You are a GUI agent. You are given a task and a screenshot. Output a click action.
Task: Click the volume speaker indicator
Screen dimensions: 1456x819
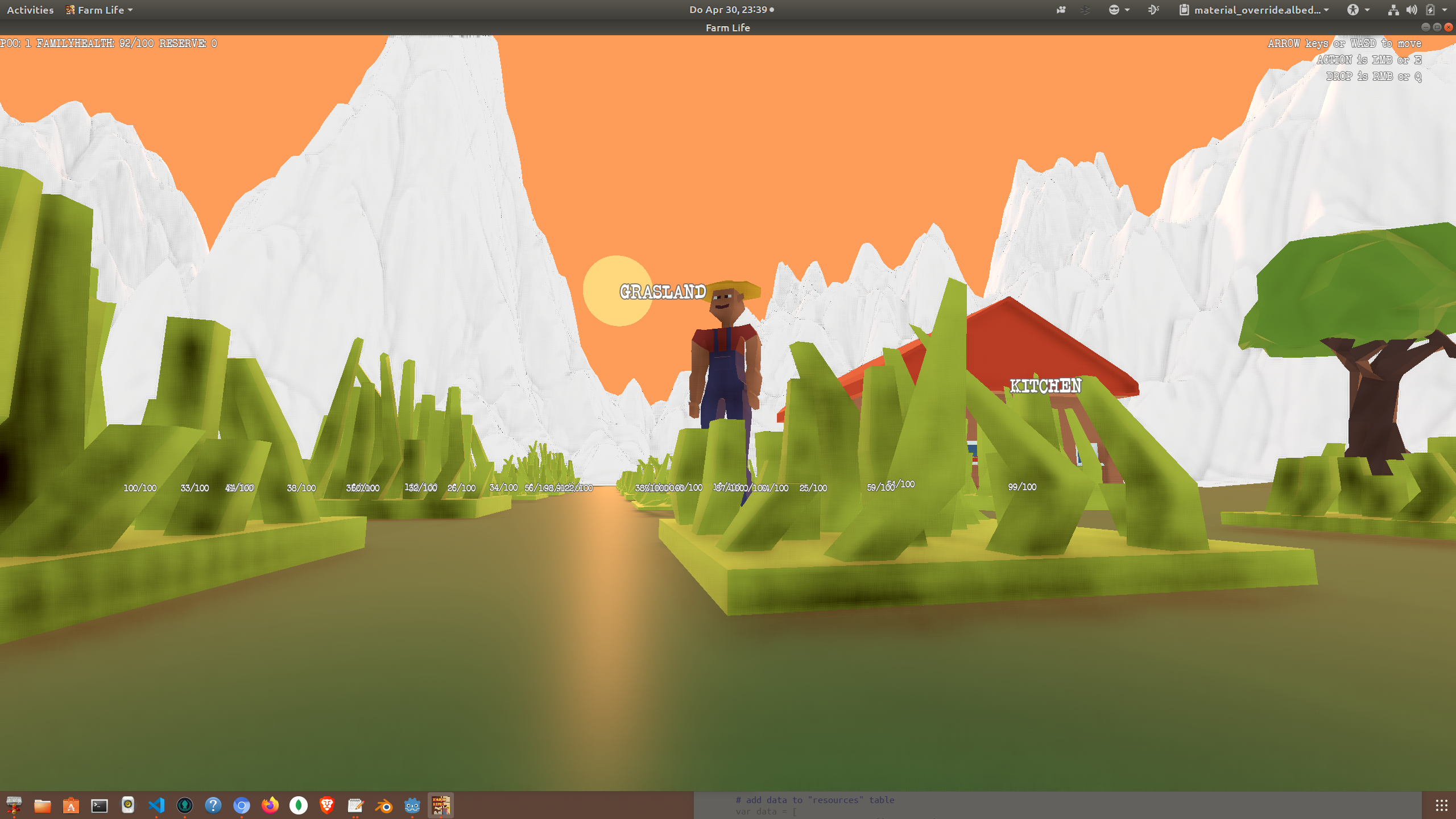[x=1412, y=10]
